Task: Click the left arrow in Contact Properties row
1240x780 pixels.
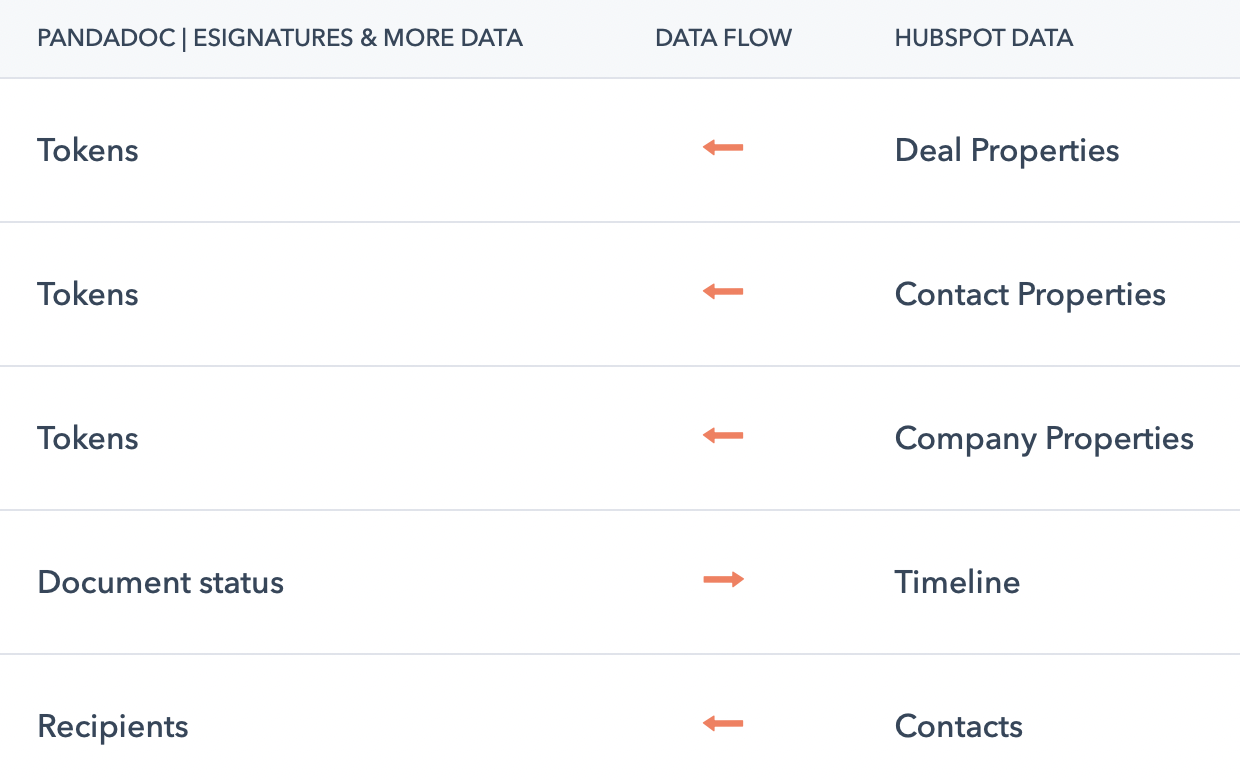Action: click(723, 292)
